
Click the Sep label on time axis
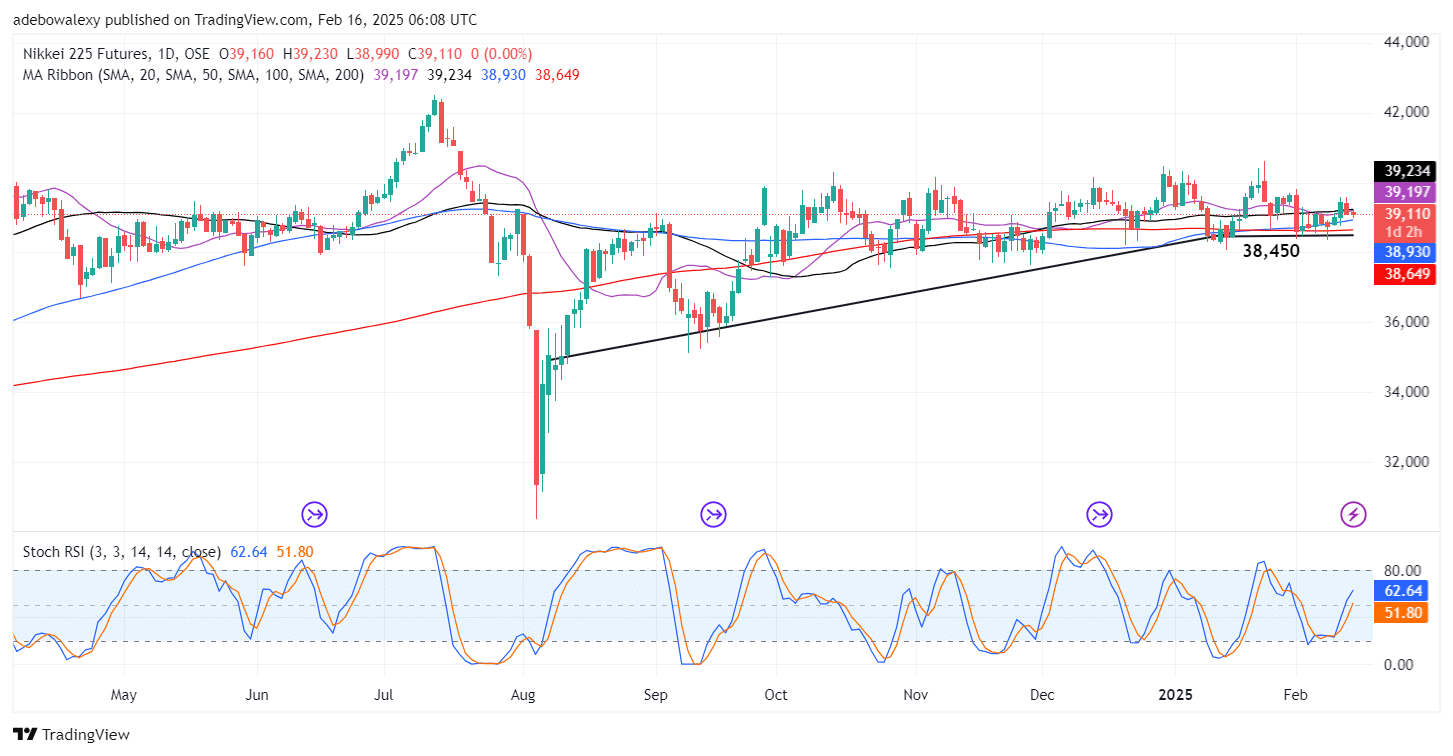click(x=655, y=695)
